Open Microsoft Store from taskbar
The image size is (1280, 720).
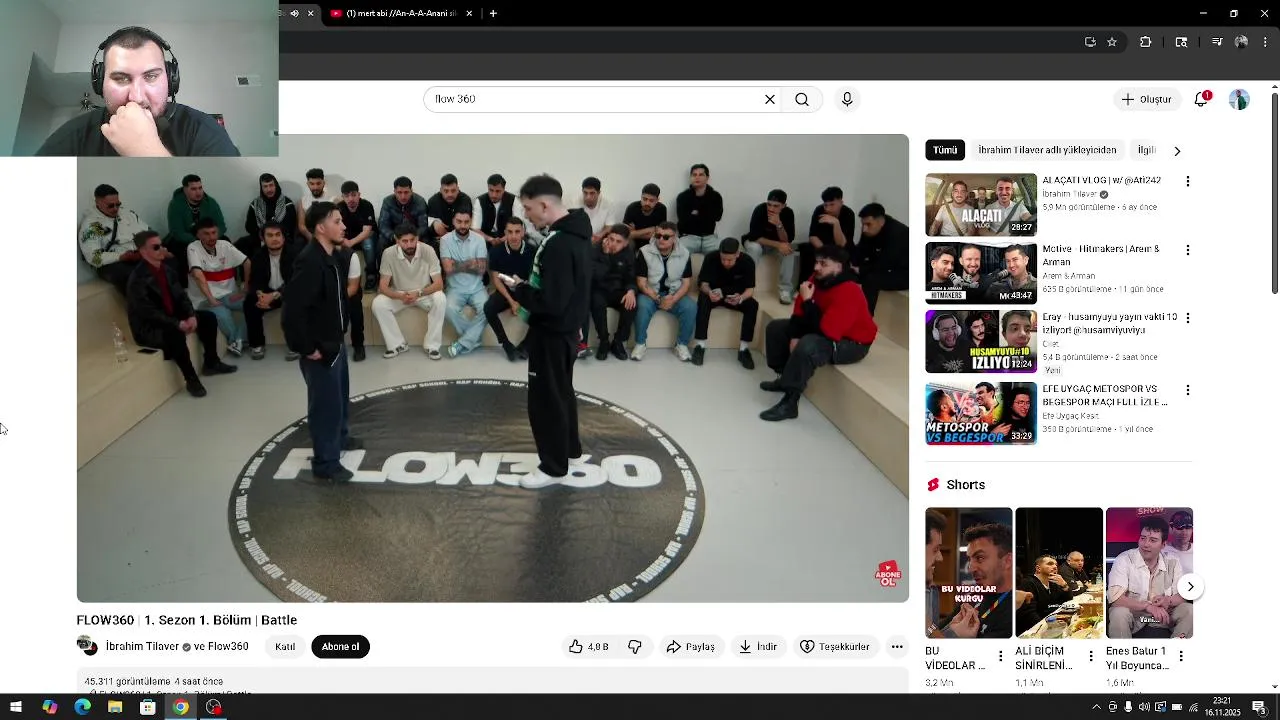click(x=148, y=707)
